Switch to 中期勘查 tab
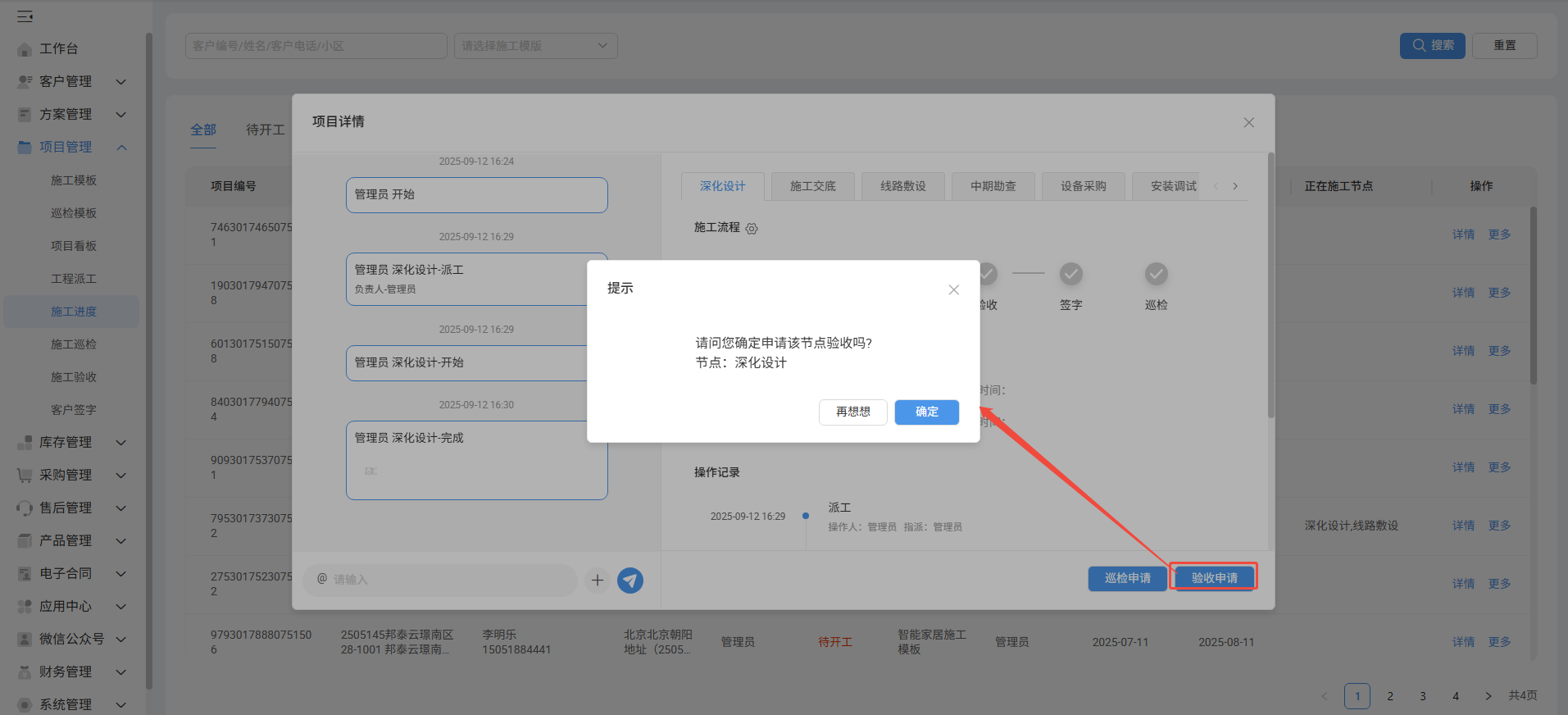1568x715 pixels. click(993, 186)
